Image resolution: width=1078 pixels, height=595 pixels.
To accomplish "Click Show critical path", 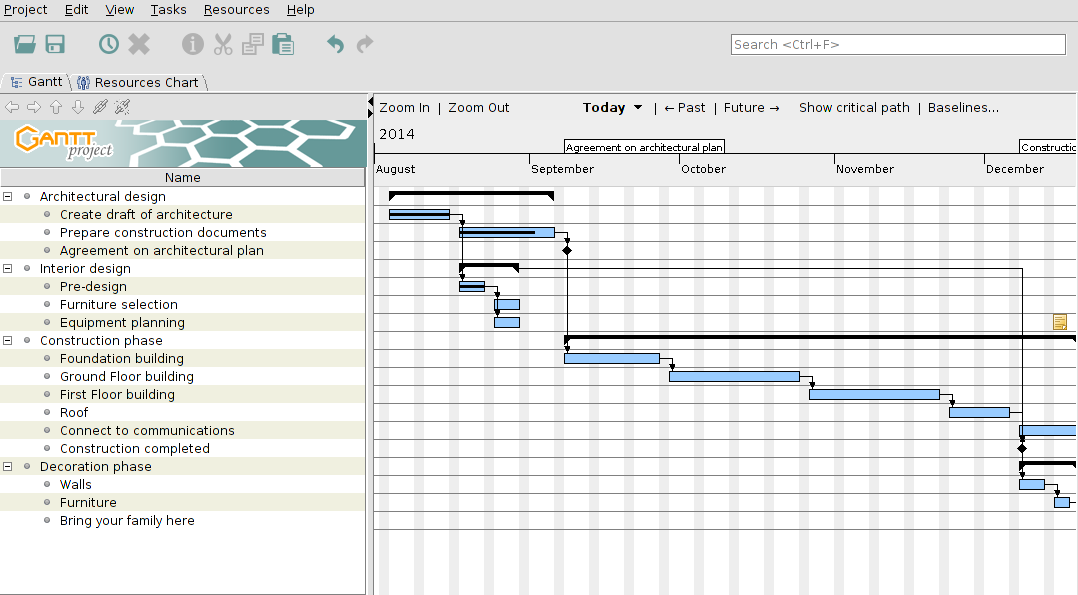I will click(x=854, y=107).
